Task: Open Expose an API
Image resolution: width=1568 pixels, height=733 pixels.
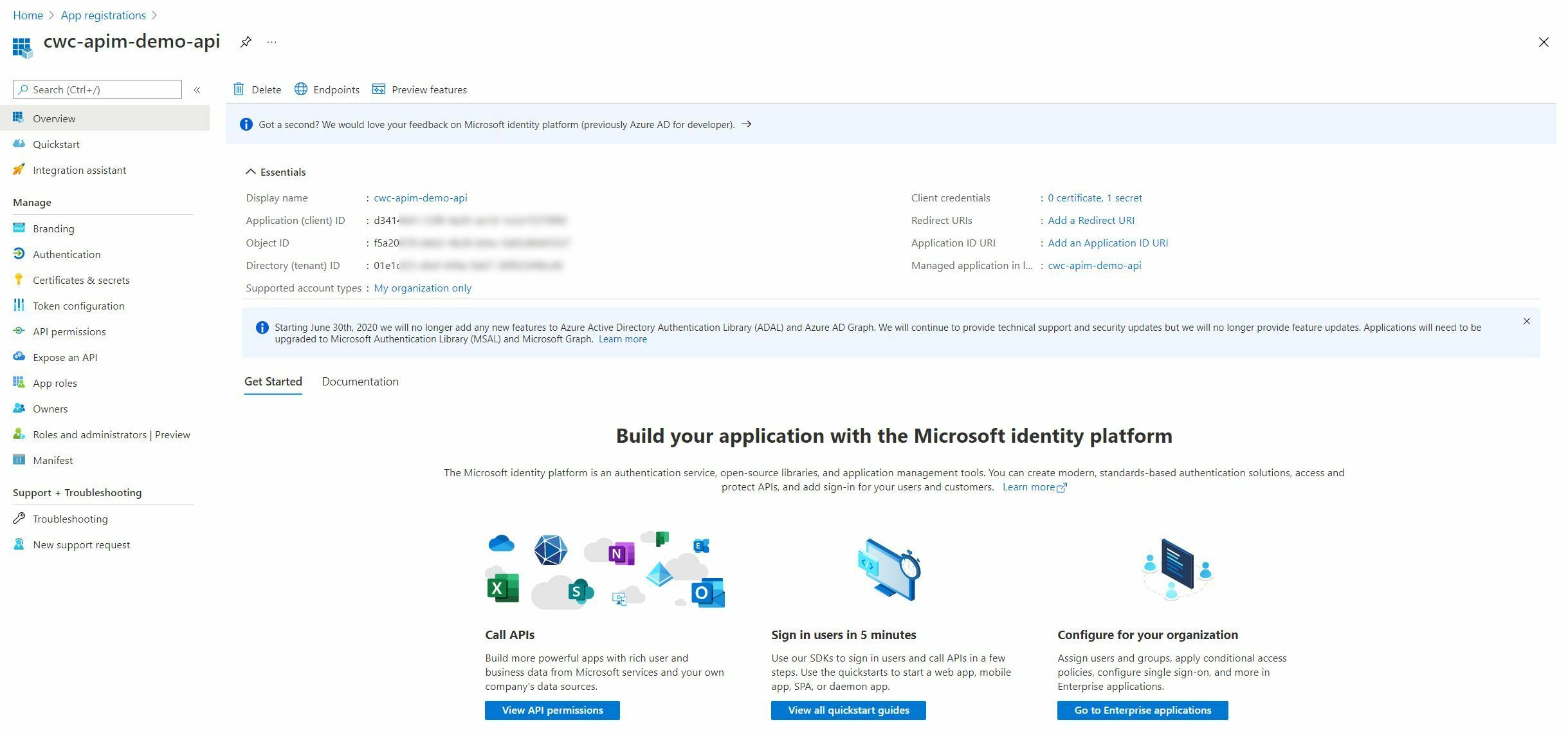Action: [x=64, y=357]
